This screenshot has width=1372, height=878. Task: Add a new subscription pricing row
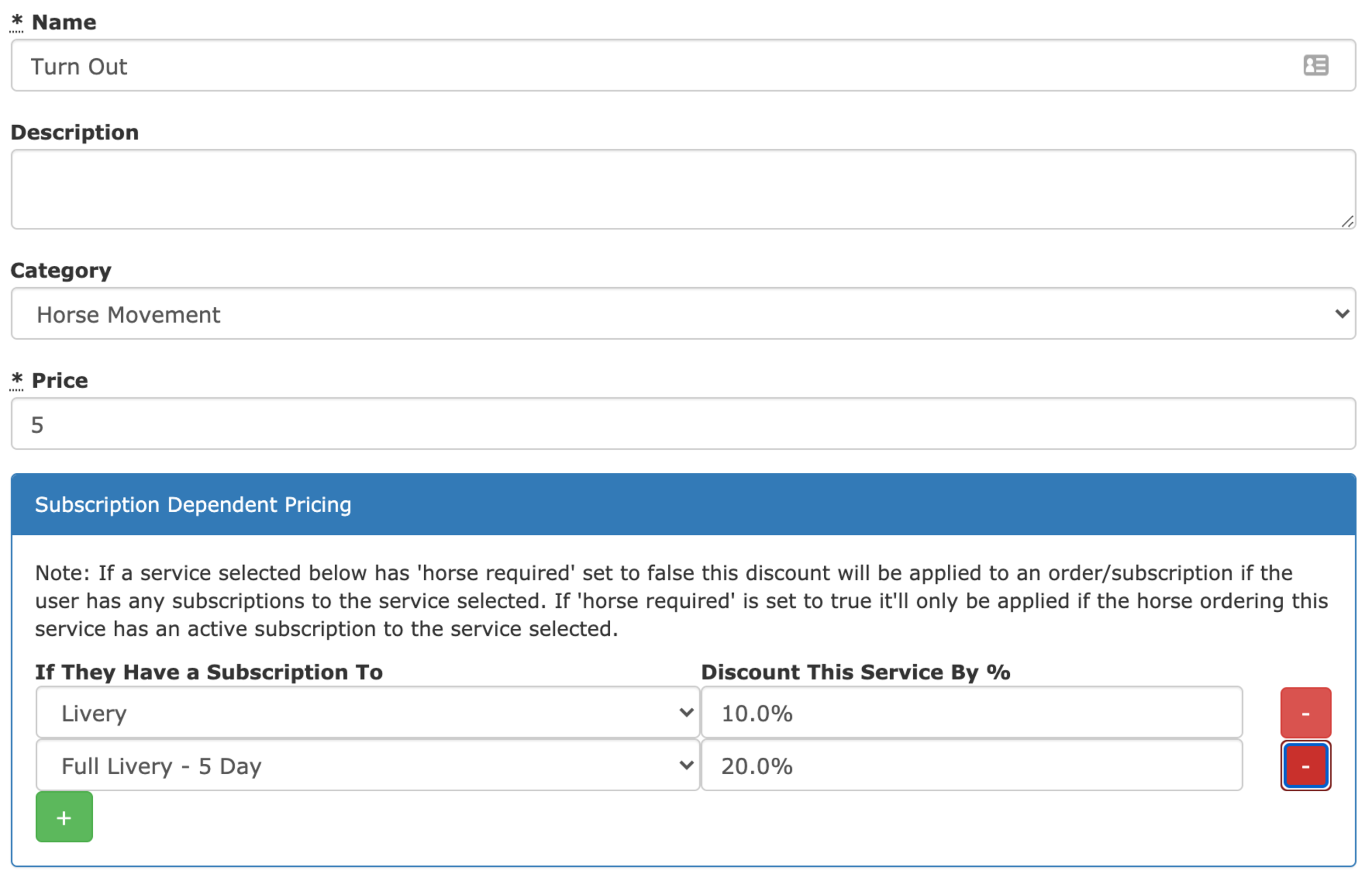point(64,817)
